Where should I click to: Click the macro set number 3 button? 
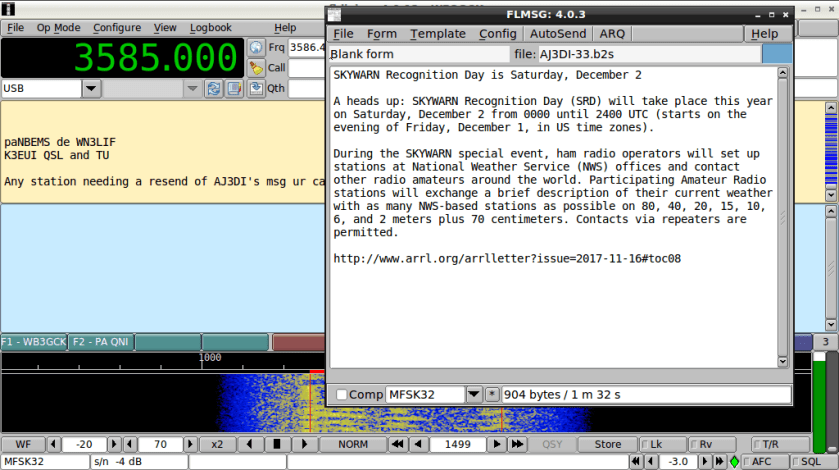[826, 342]
